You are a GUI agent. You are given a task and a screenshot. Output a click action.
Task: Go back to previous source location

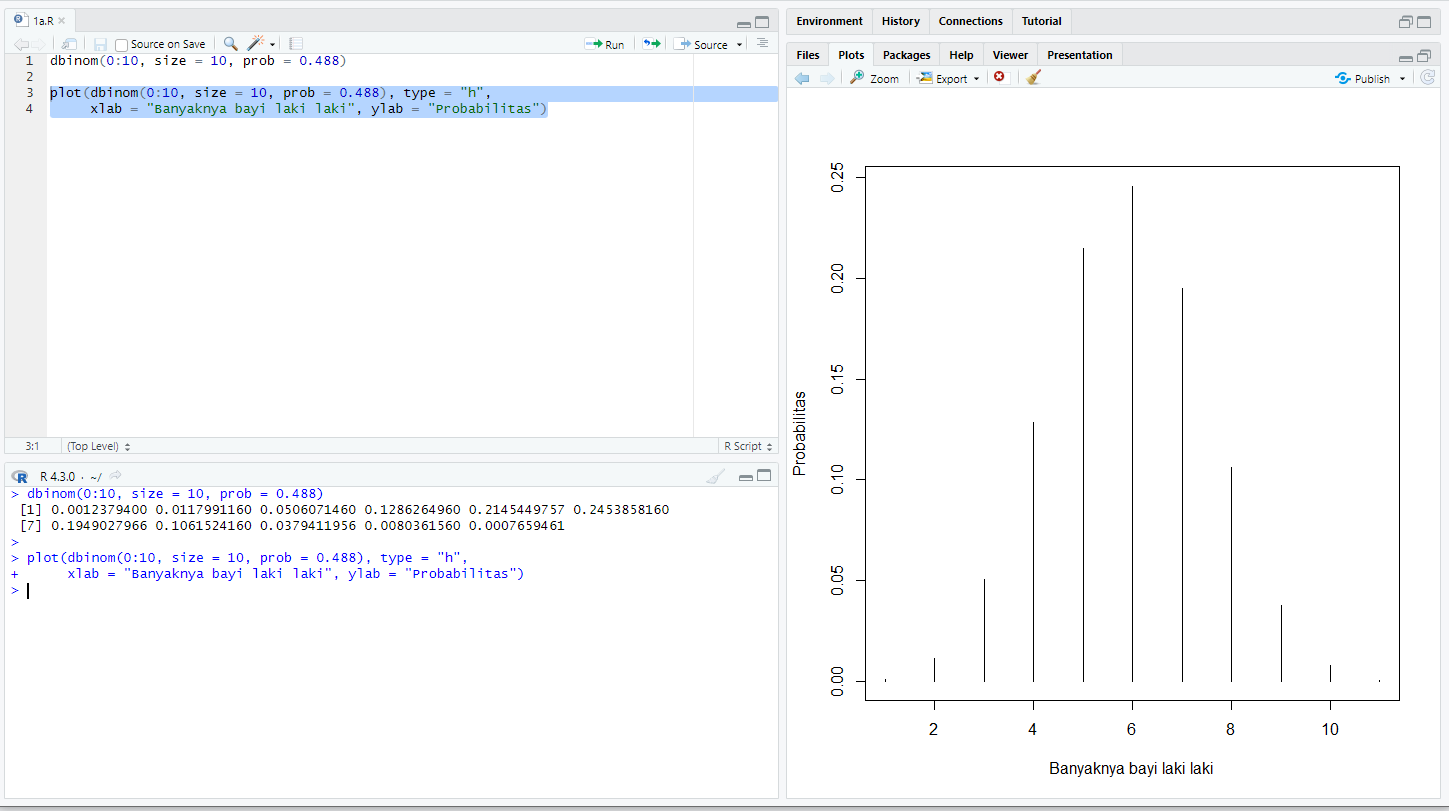[20, 44]
